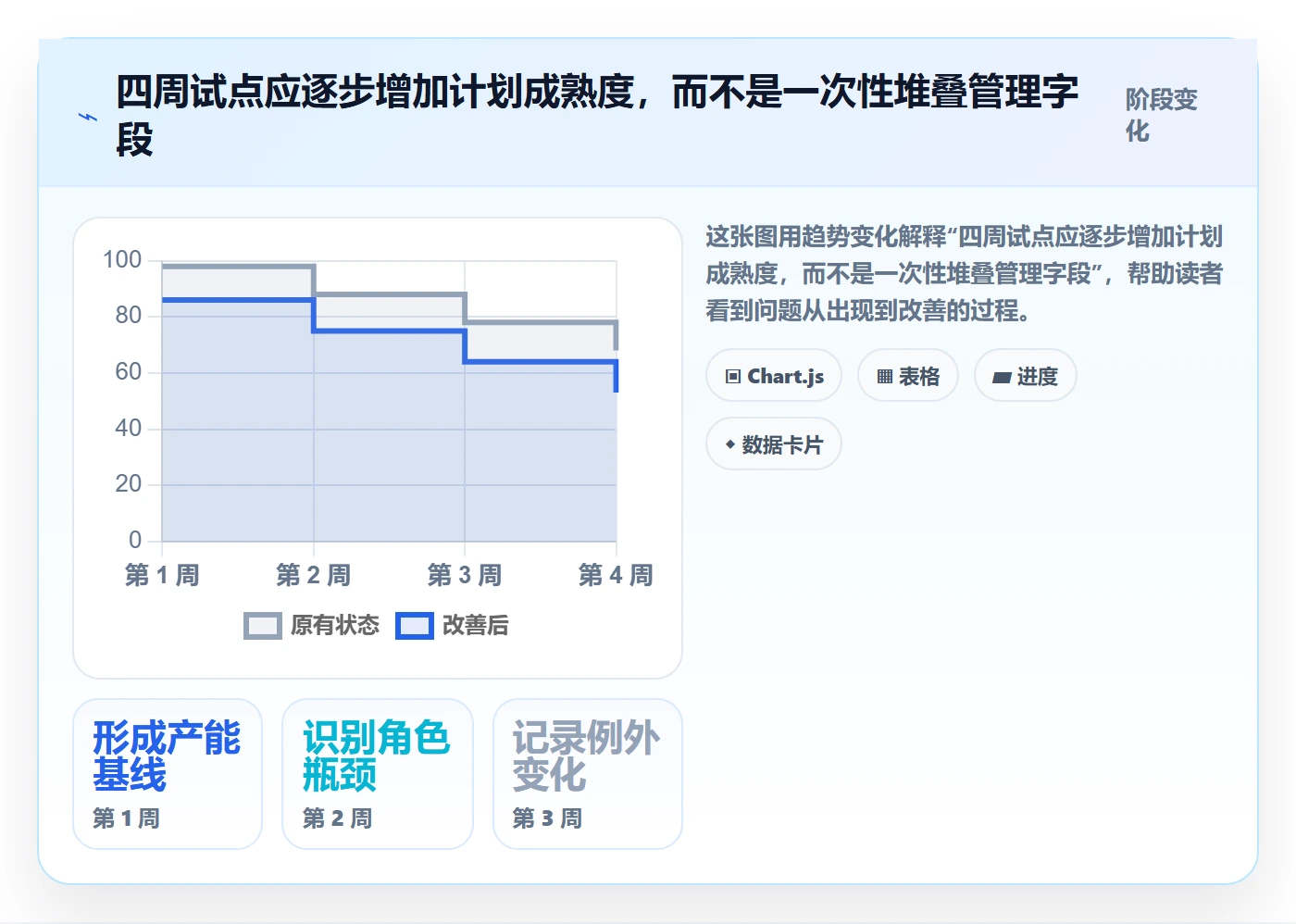
Task: Click the description paragraph starting 这张图用趋势变化
Action: click(x=964, y=274)
